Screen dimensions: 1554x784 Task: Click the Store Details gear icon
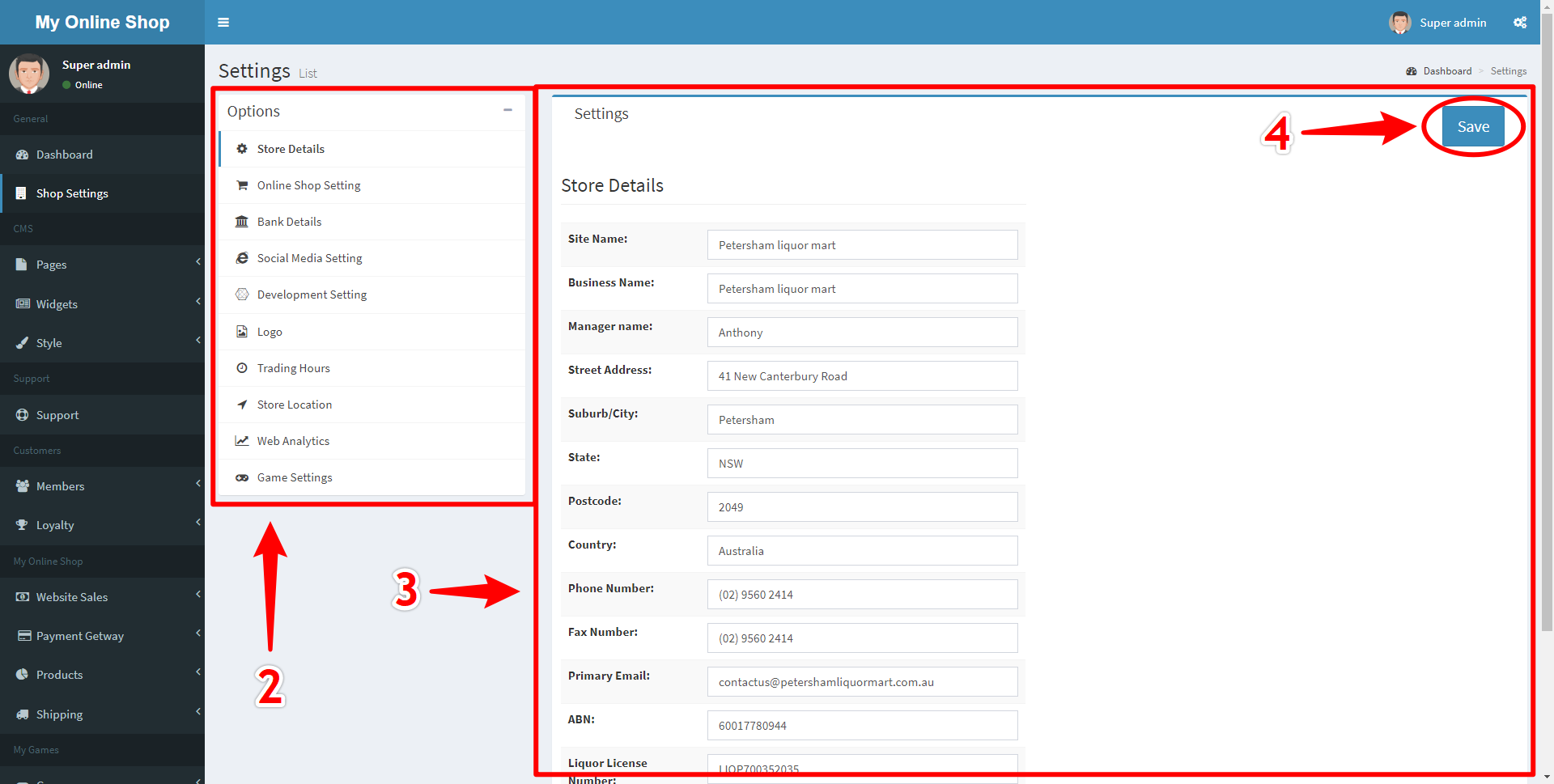[x=242, y=149]
